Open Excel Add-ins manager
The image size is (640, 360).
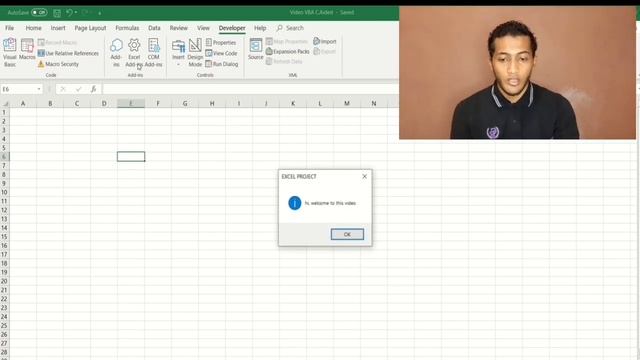134,52
